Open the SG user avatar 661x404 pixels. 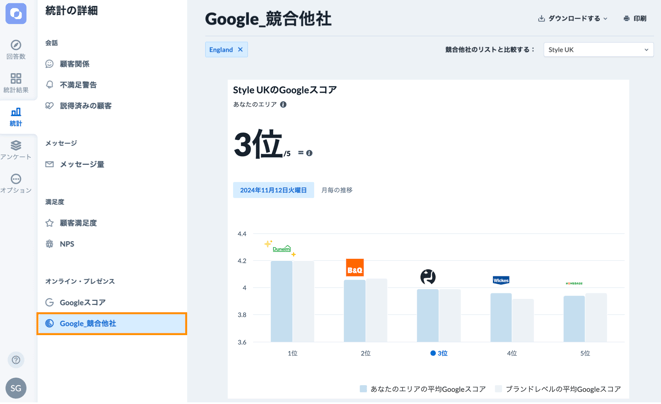pyautogui.click(x=16, y=388)
